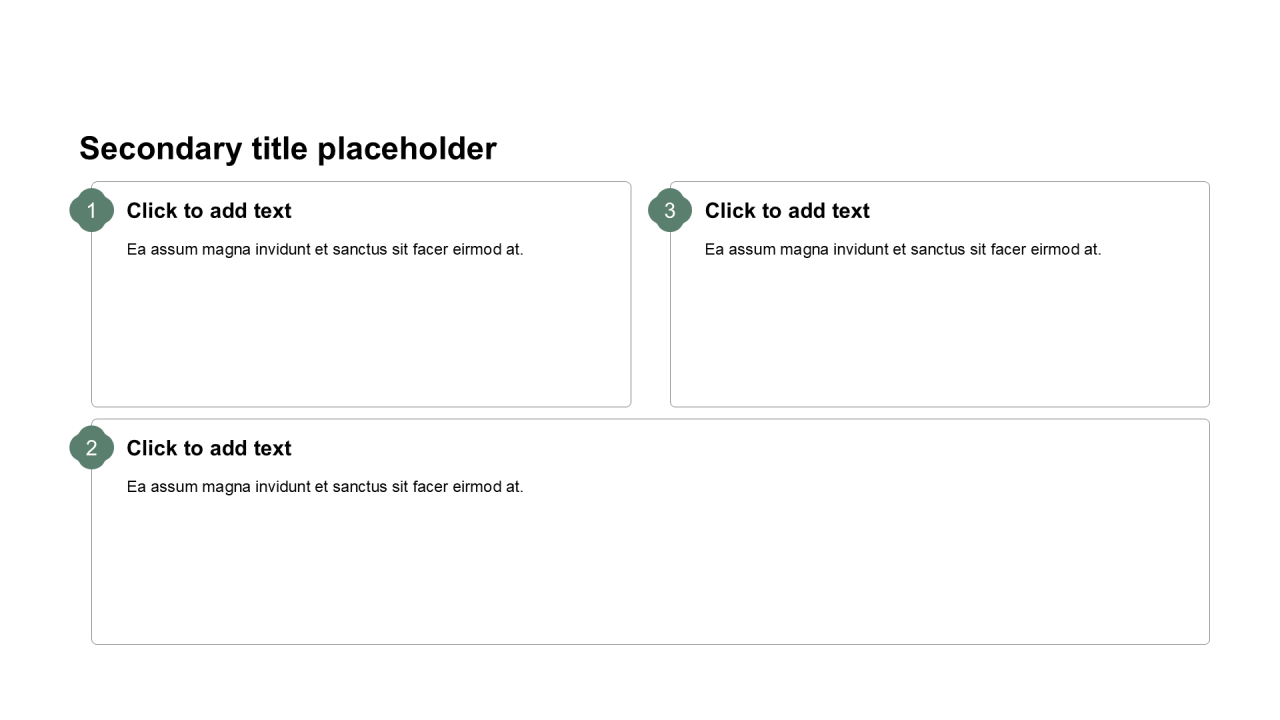1280x720 pixels.
Task: Select body text in box 3
Action: click(x=903, y=249)
